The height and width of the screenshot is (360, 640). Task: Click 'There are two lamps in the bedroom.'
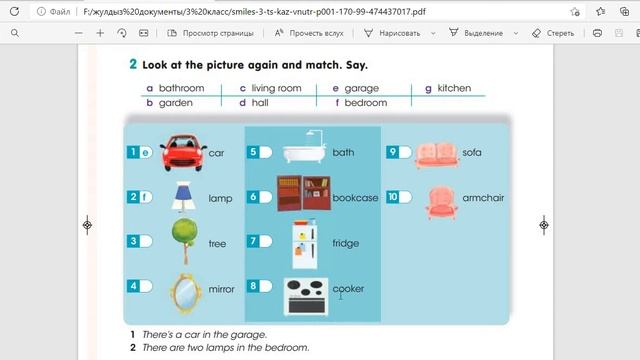point(226,348)
